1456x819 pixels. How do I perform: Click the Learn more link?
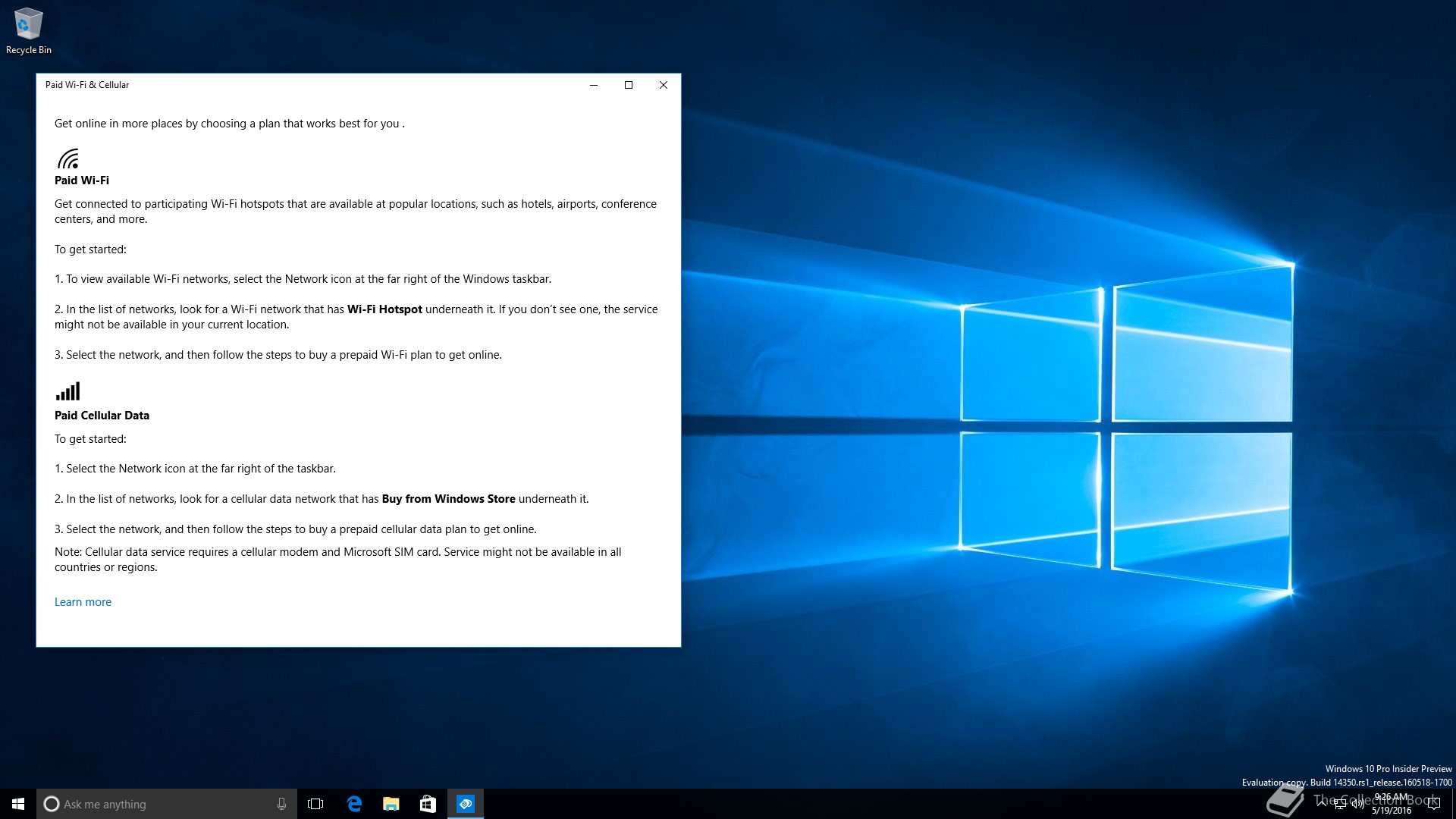coord(83,601)
